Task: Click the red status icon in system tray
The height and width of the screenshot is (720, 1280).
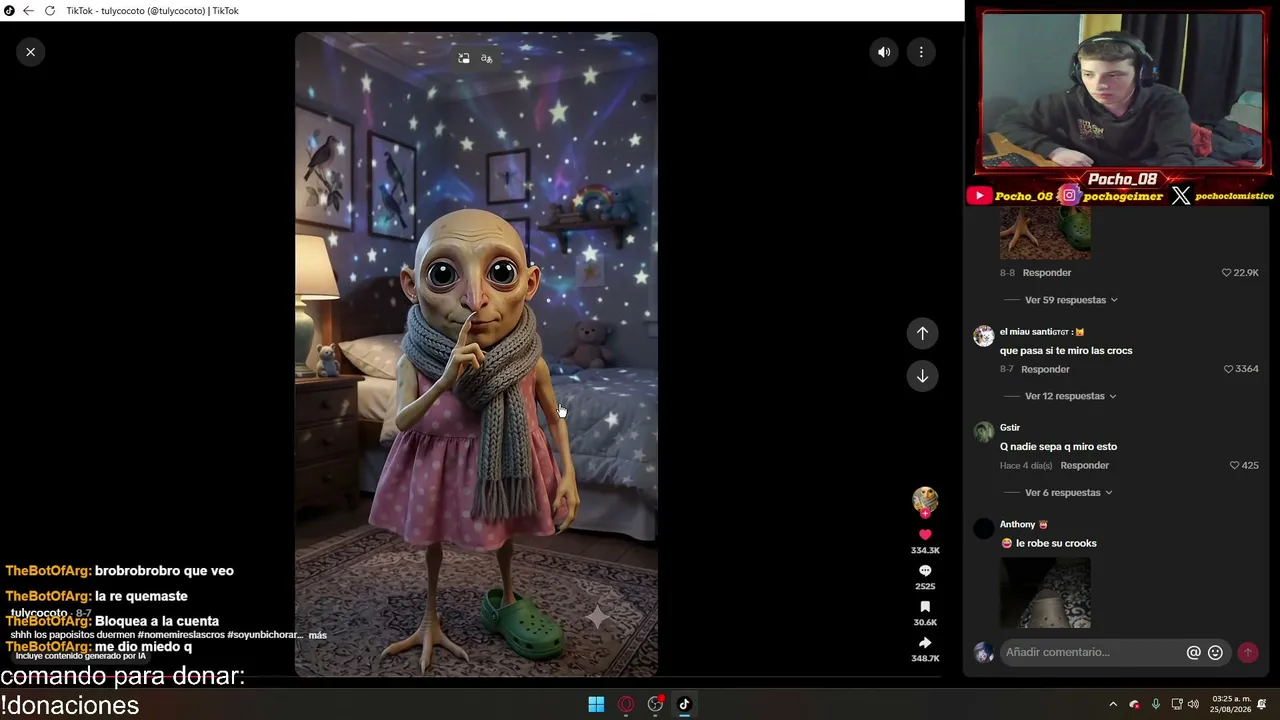Action: click(x=1134, y=704)
